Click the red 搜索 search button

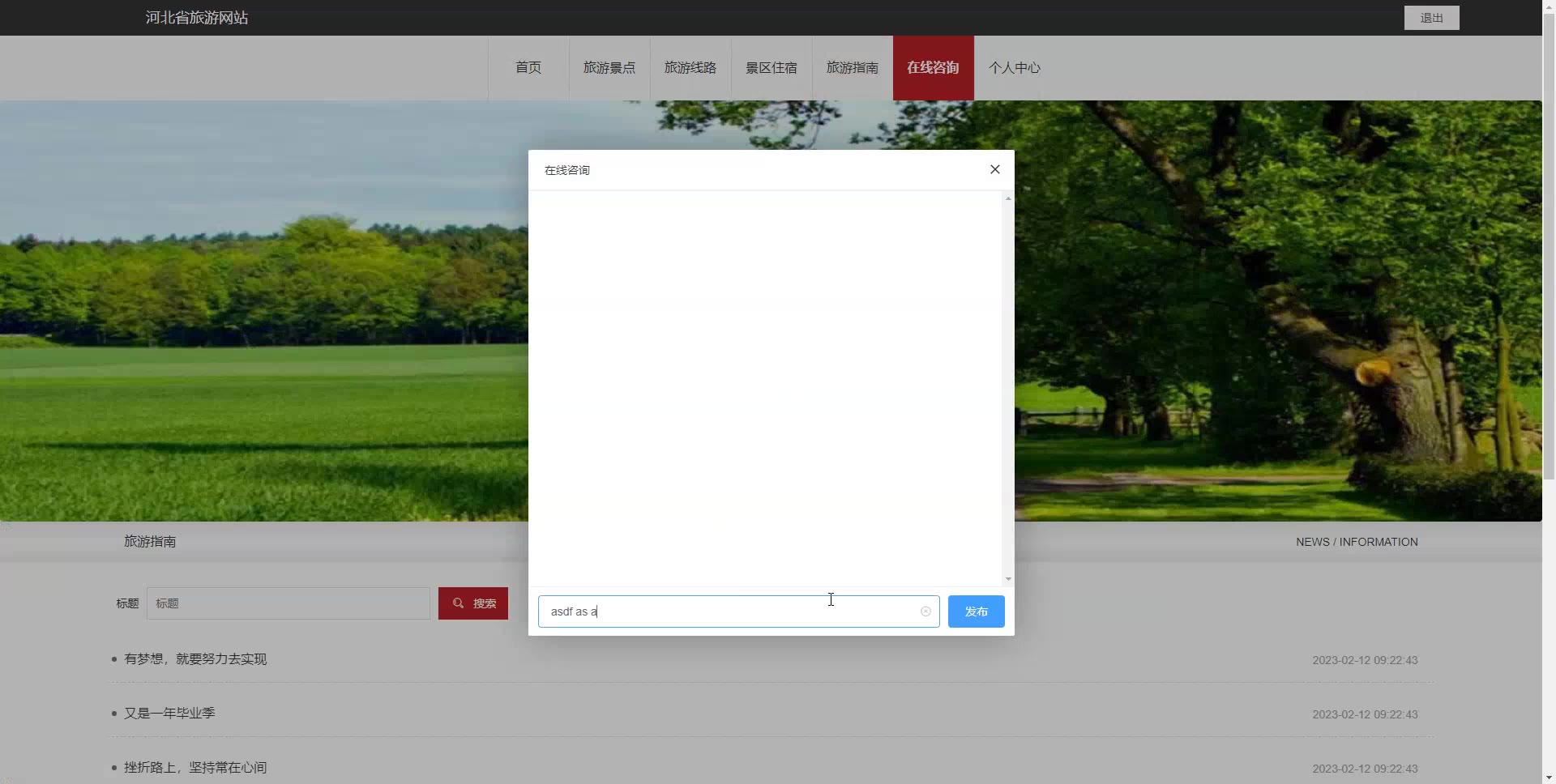point(473,603)
